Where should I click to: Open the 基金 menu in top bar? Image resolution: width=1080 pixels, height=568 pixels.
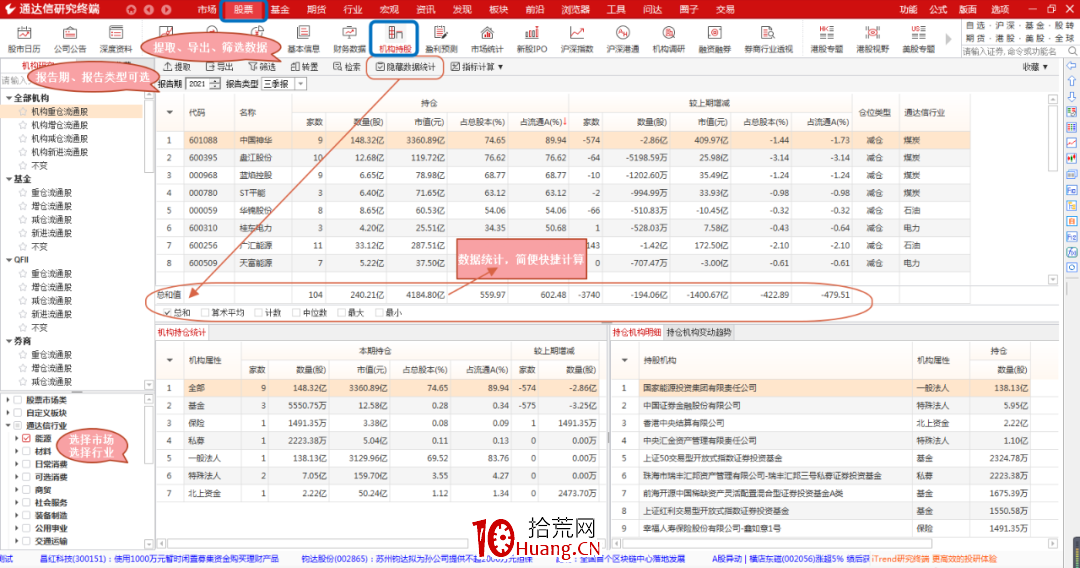tap(280, 10)
